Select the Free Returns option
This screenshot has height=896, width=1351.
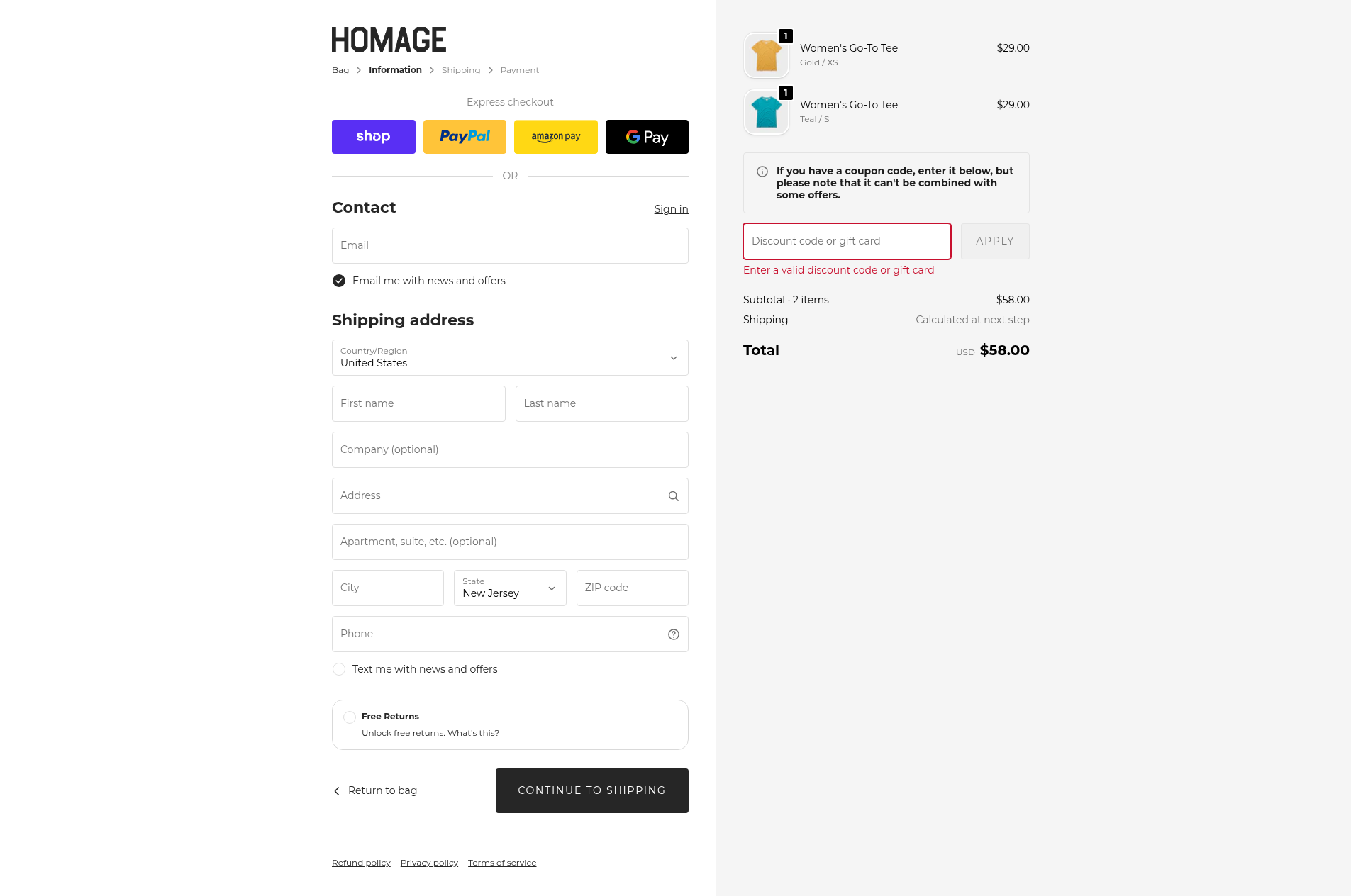pos(350,717)
